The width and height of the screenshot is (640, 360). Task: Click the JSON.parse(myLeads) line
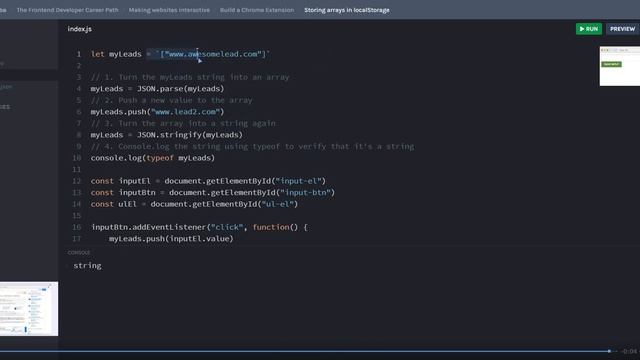coord(157,89)
